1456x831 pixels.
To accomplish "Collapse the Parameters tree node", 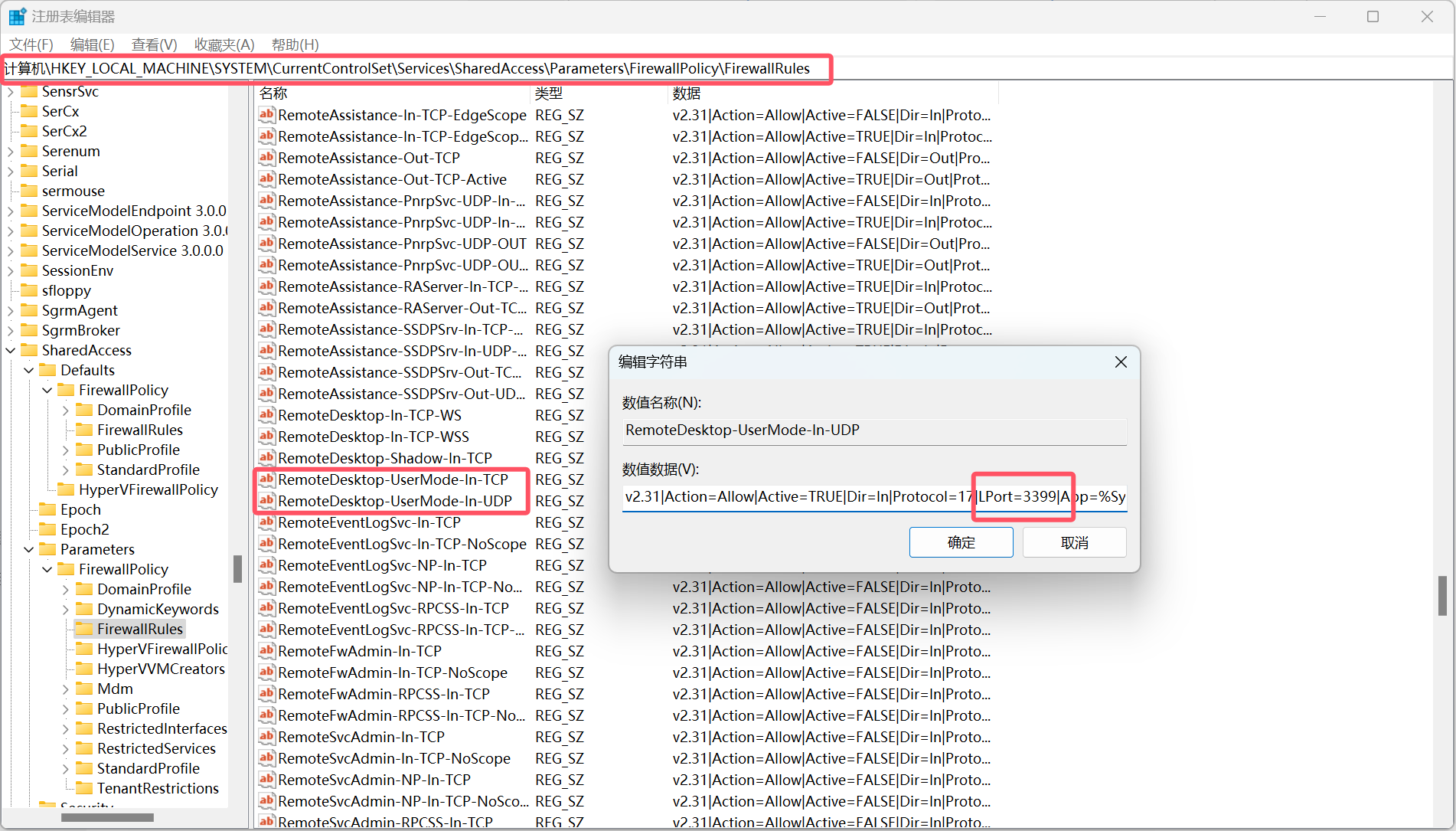I will (29, 549).
